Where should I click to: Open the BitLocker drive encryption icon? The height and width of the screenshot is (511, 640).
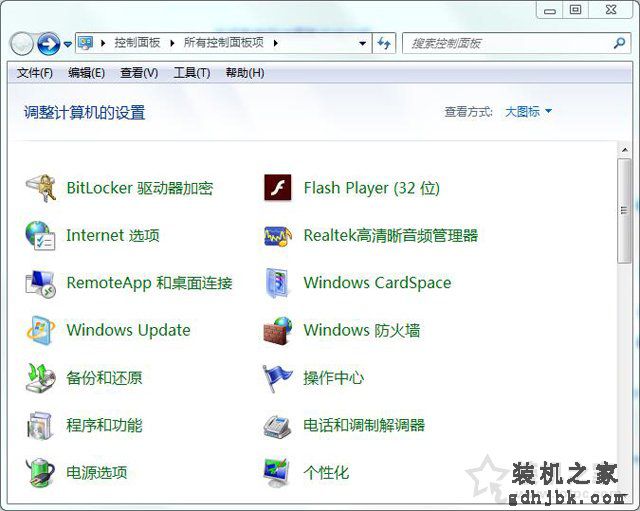click(x=40, y=188)
